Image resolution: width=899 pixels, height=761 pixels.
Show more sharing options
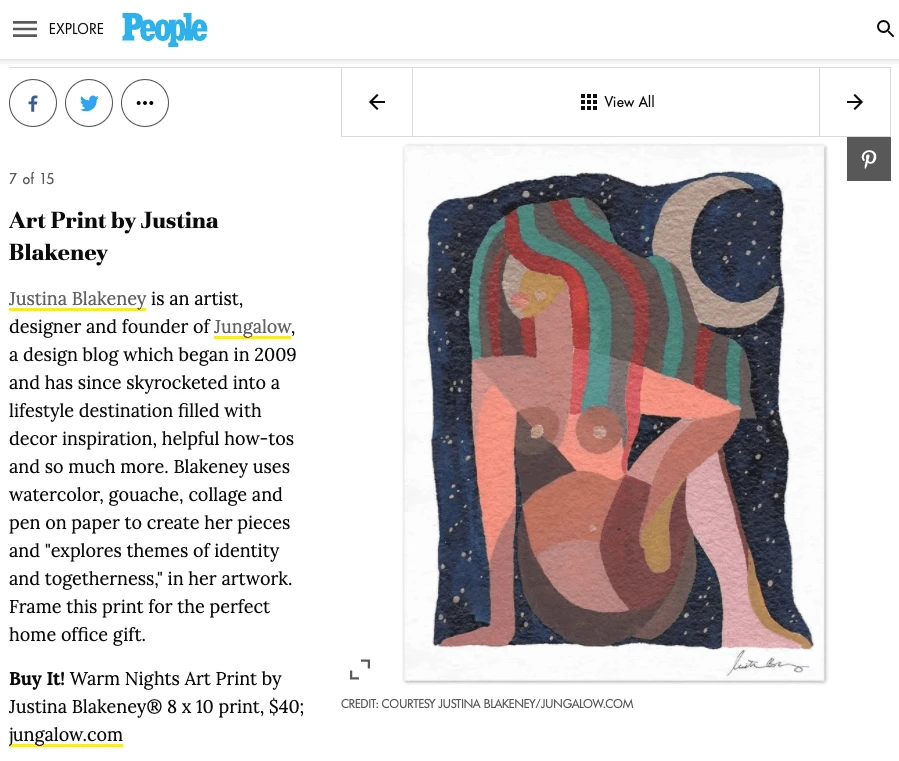(x=145, y=103)
